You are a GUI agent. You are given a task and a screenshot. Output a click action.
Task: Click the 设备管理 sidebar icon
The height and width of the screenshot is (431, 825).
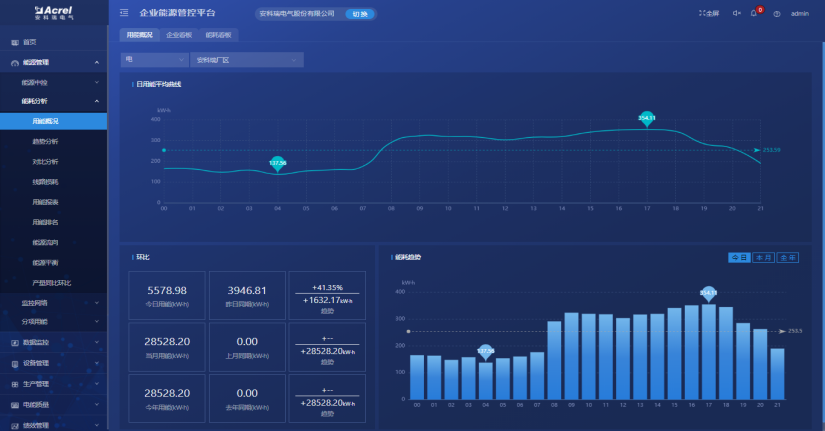[x=14, y=363]
